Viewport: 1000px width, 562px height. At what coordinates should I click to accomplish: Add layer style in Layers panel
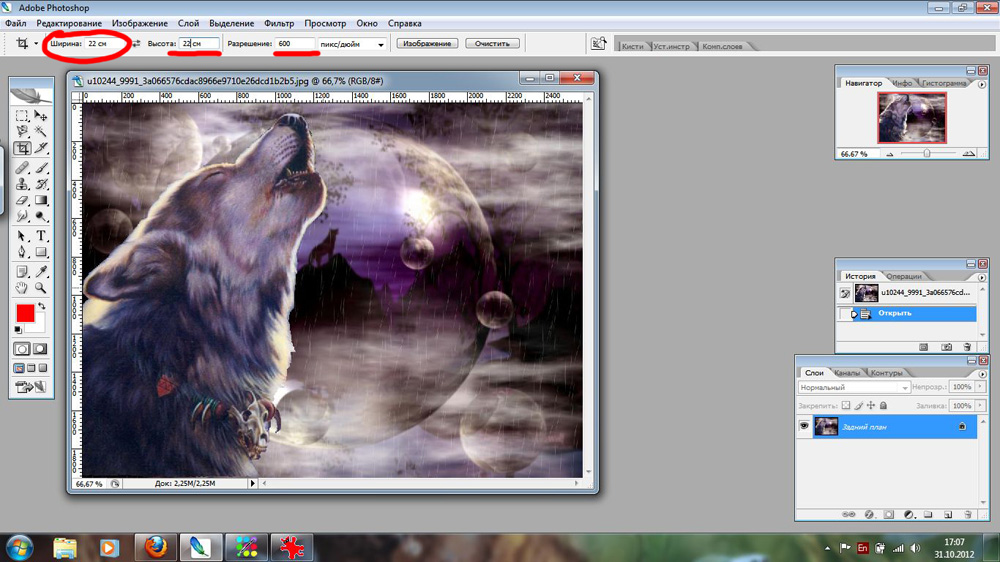pyautogui.click(x=869, y=514)
